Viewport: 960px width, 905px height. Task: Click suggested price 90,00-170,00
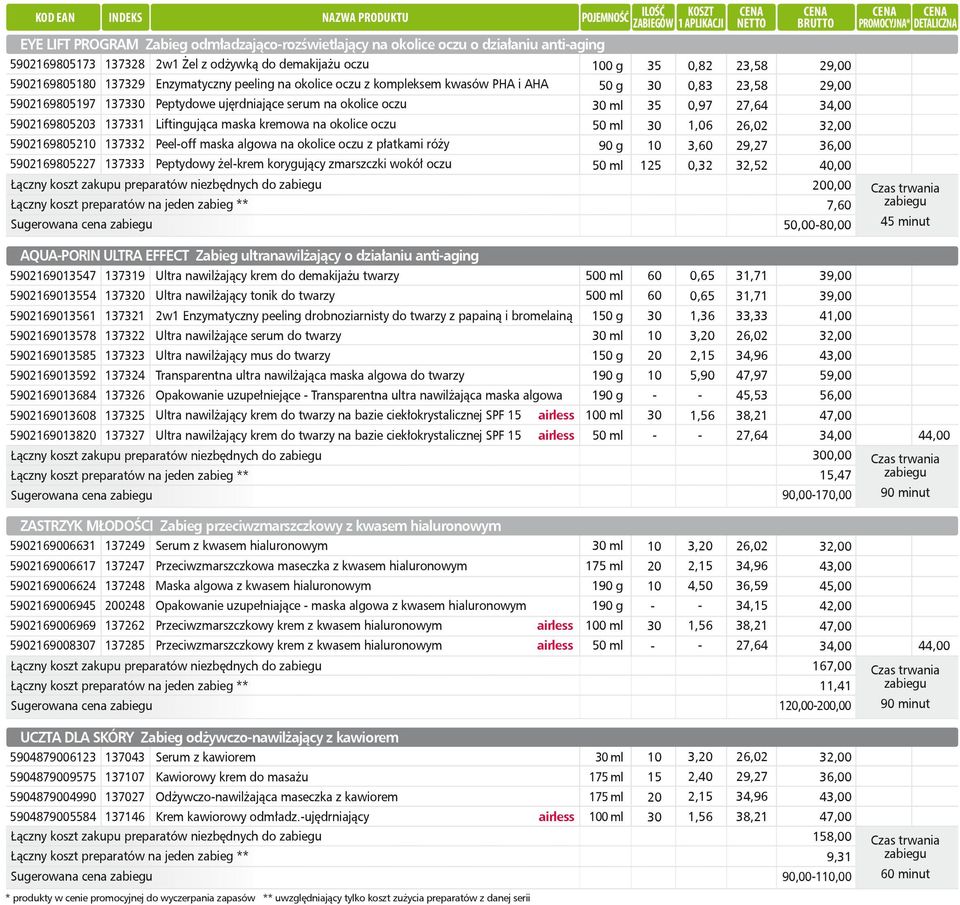click(x=817, y=495)
